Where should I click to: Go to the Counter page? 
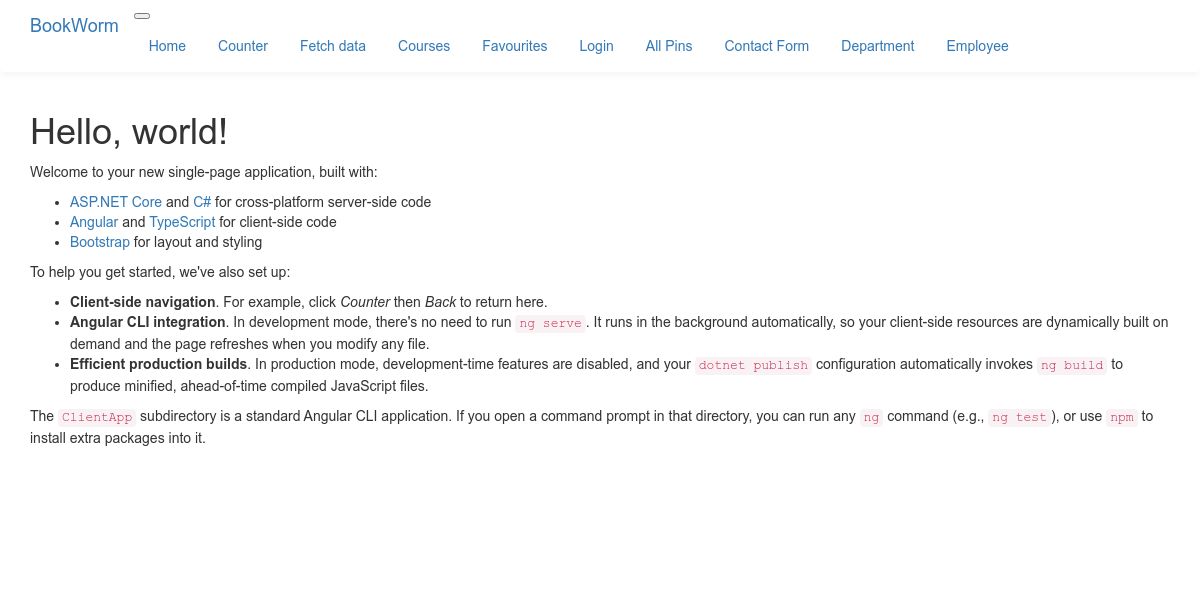point(243,46)
